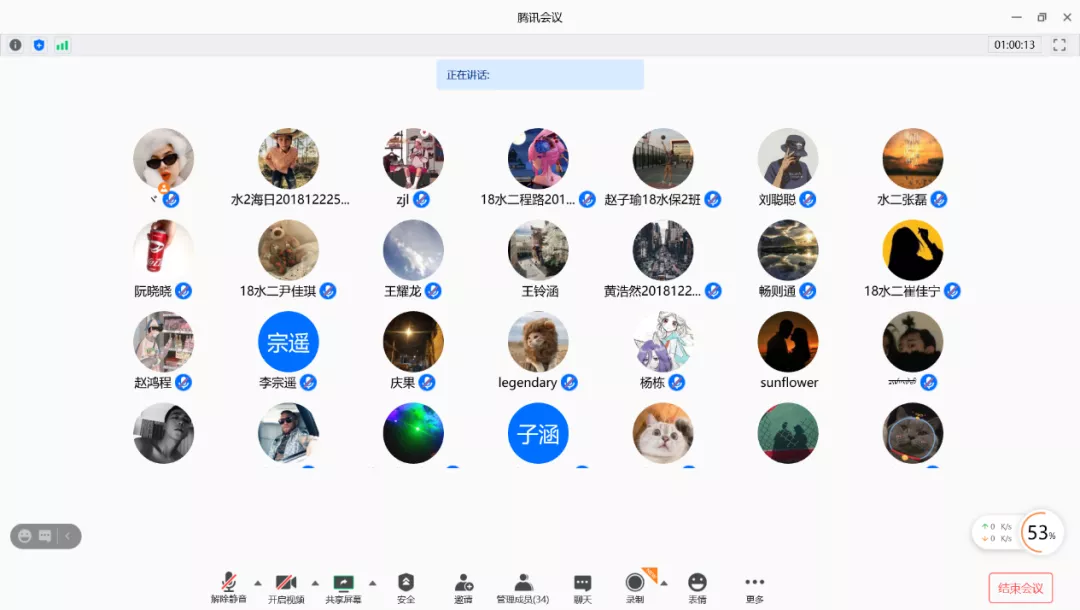Screen dimensions: 1080x610
Task: Open the meeting info icon
Action: click(15, 45)
